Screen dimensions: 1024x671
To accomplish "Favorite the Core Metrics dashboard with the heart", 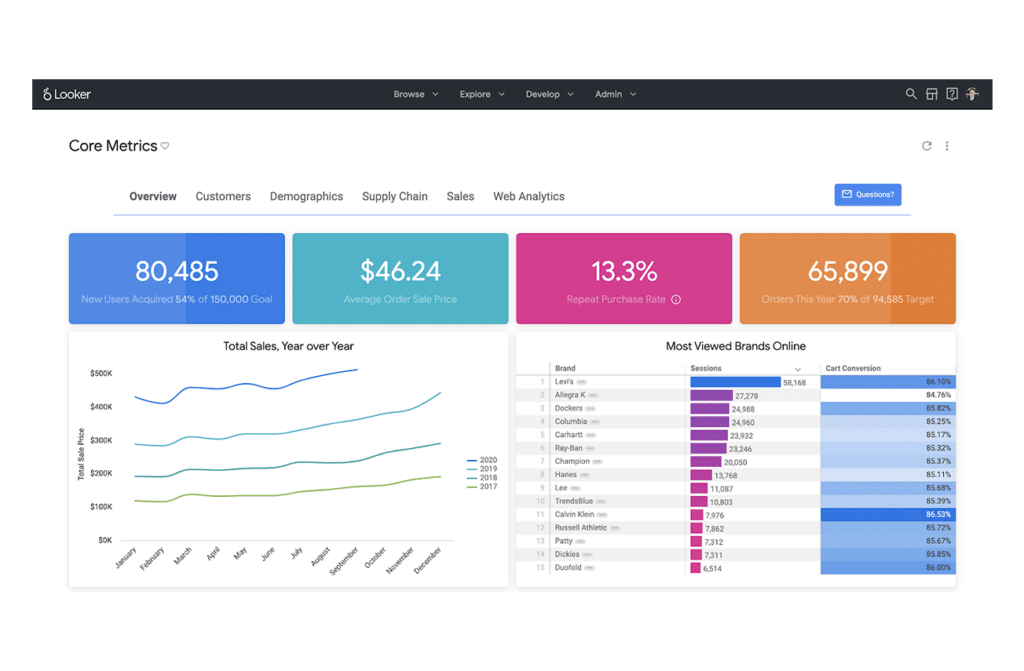I will tap(164, 145).
